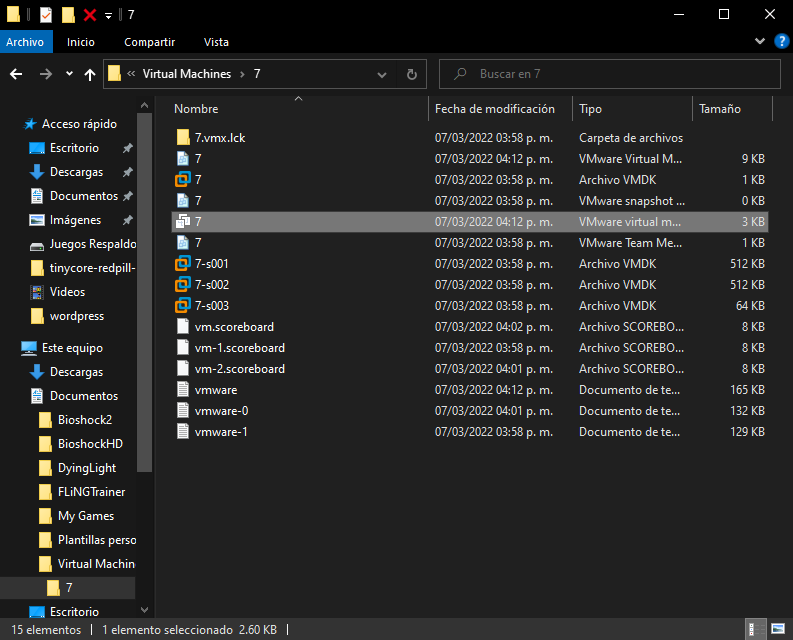This screenshot has height=640, width=793.
Task: Open Videos in the navigation pane
Action: pyautogui.click(x=67, y=292)
